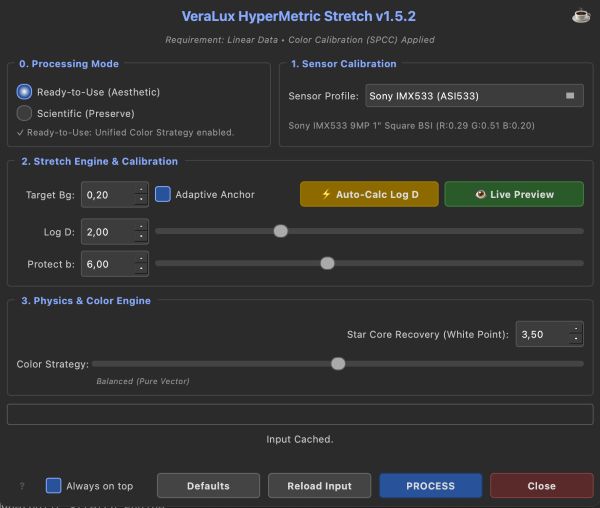
Task: Decrease Log D with down arrow
Action: coord(141,237)
